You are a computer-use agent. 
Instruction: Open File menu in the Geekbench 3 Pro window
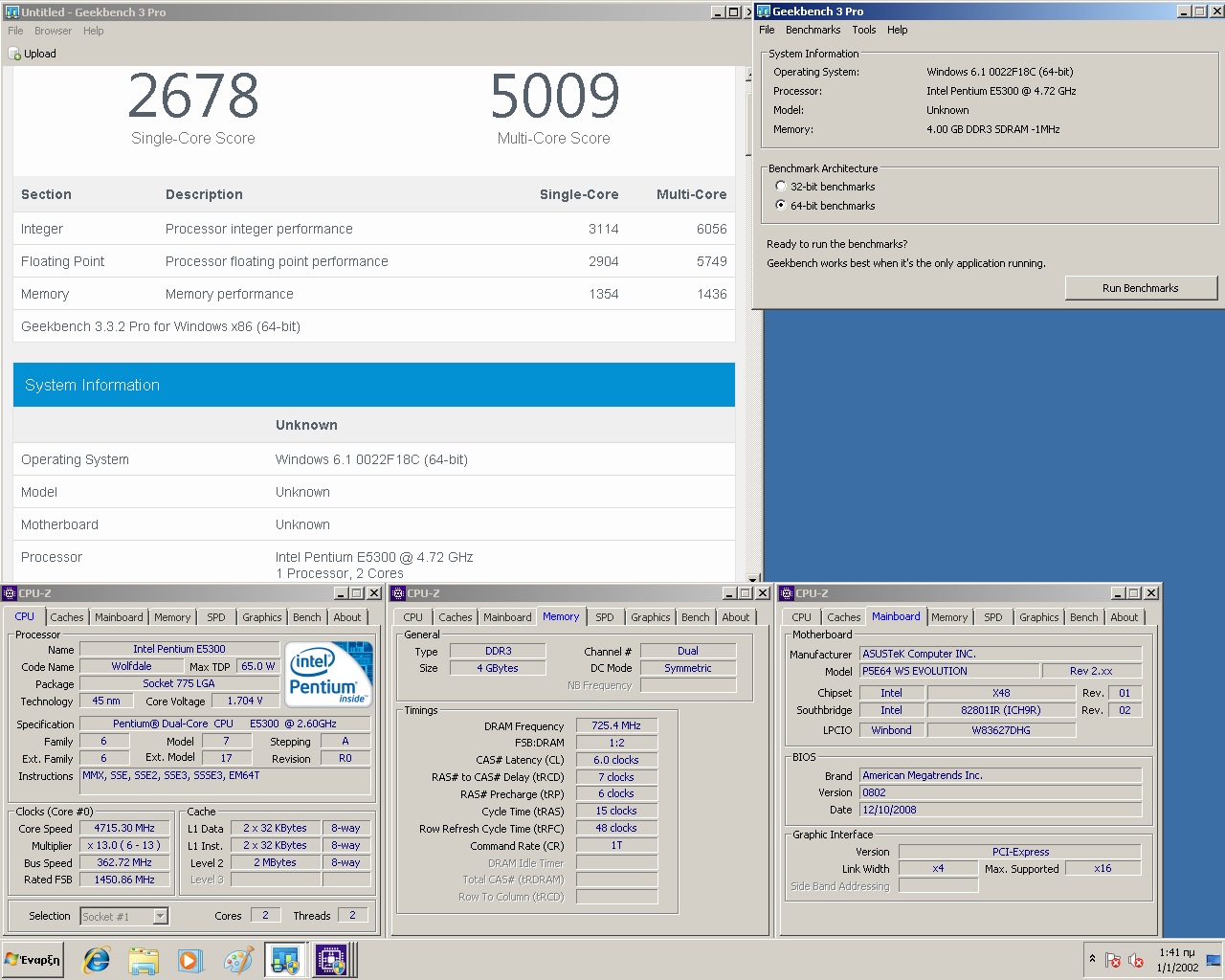point(767,30)
